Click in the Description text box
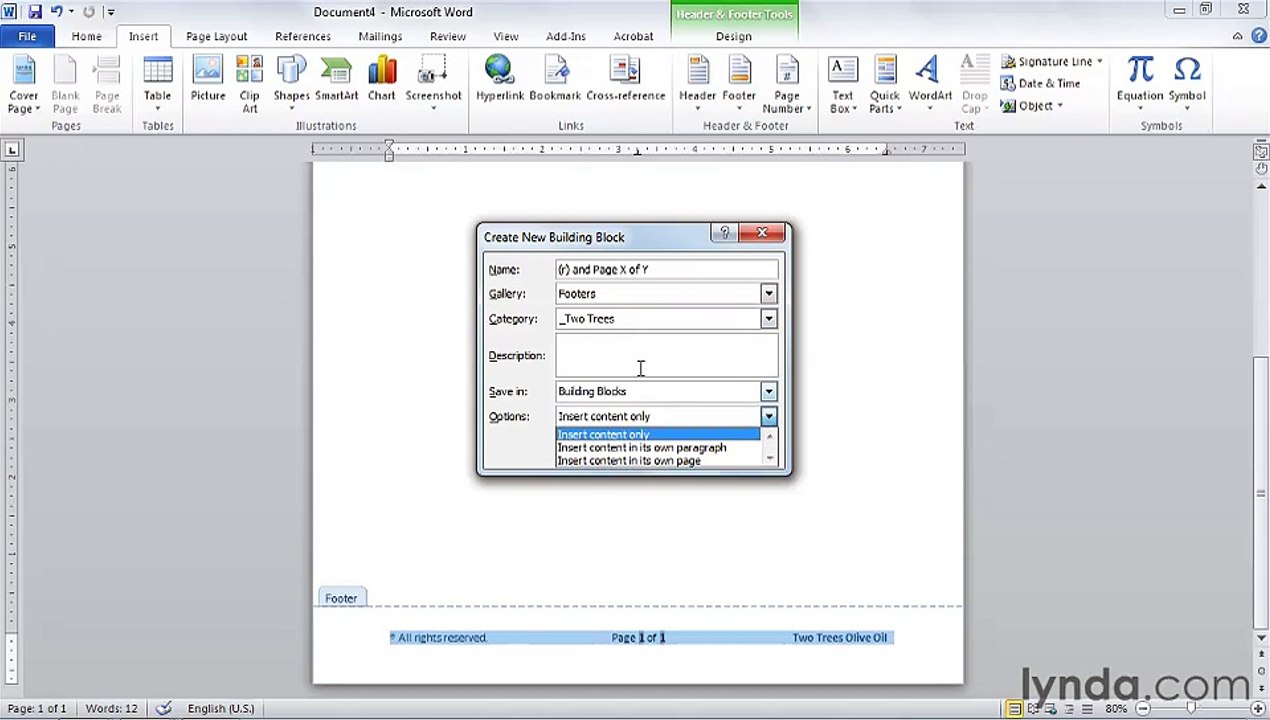 pos(667,355)
